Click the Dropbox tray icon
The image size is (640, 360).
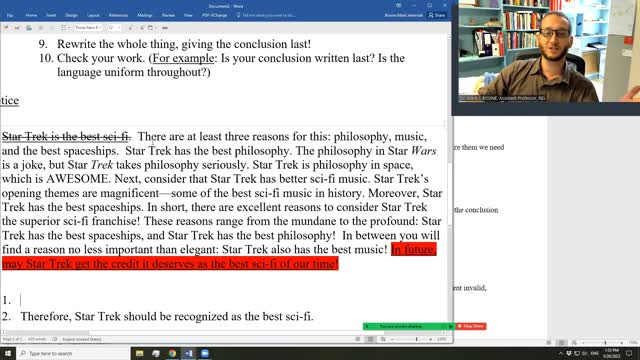[x=569, y=353]
